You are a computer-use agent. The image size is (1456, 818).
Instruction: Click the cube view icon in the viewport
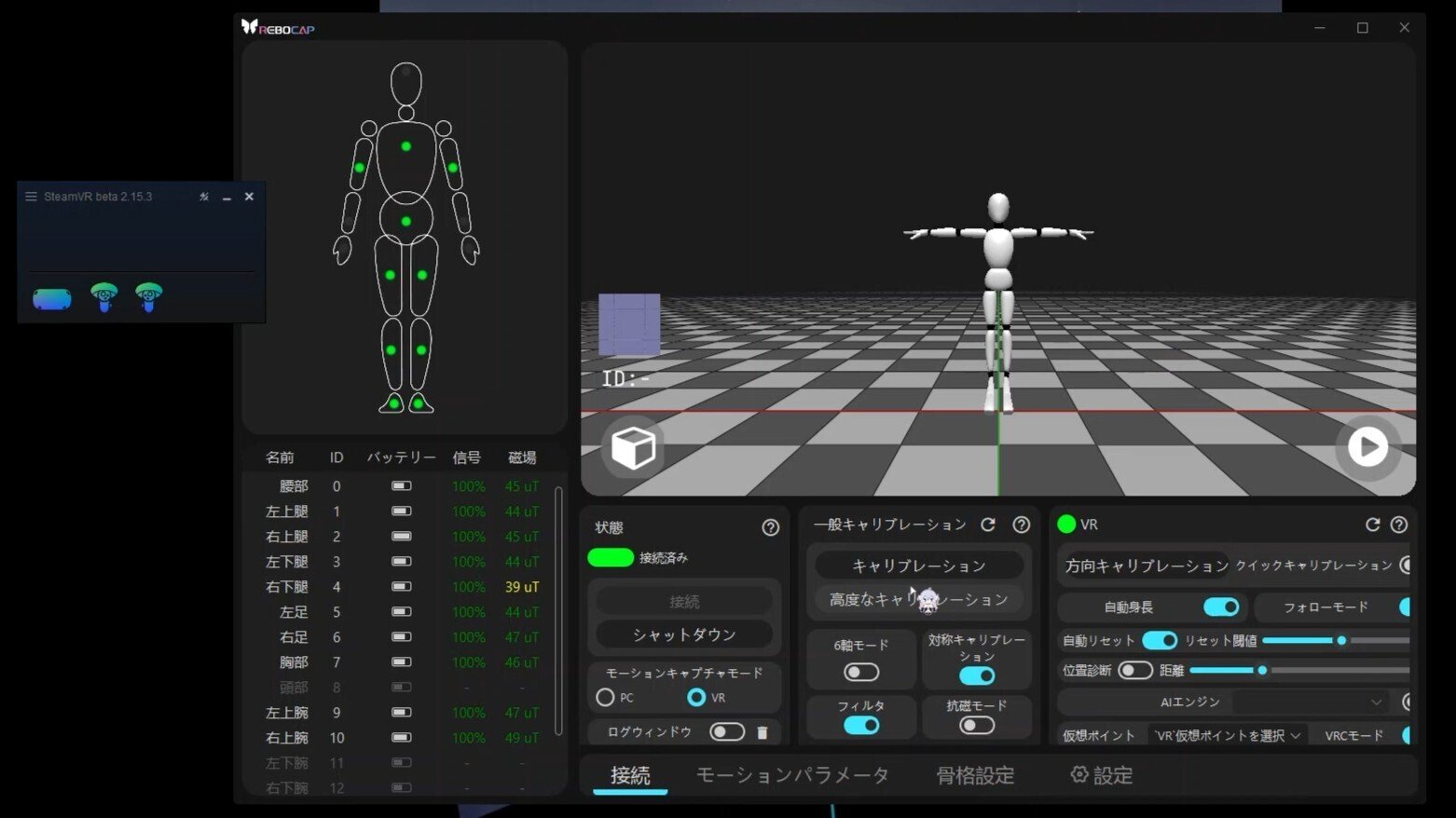point(632,447)
